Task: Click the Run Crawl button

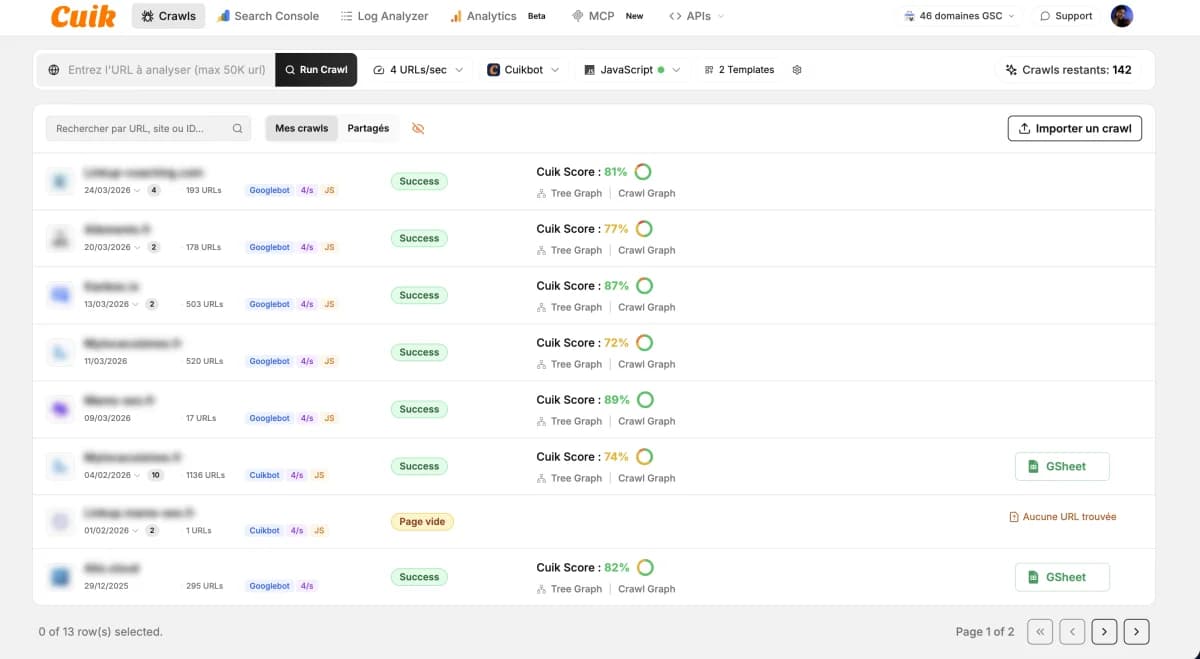Action: [316, 69]
